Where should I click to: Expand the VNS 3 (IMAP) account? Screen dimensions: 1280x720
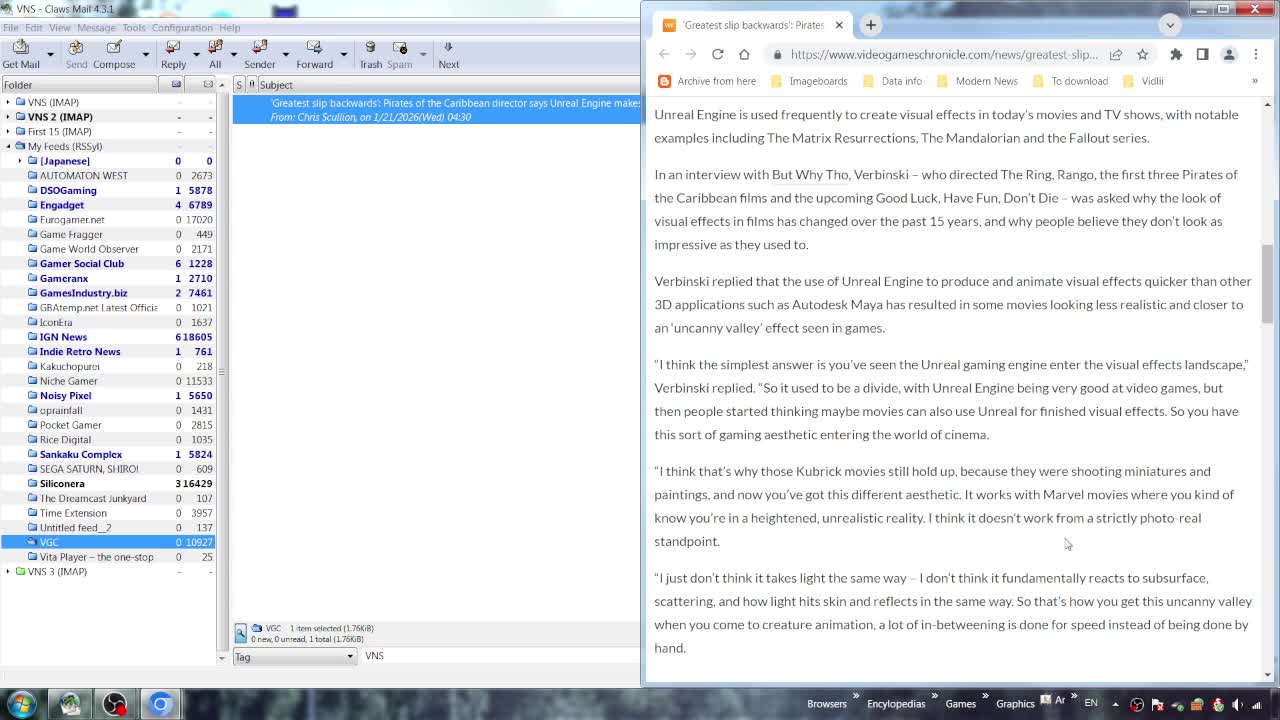tap(8, 571)
